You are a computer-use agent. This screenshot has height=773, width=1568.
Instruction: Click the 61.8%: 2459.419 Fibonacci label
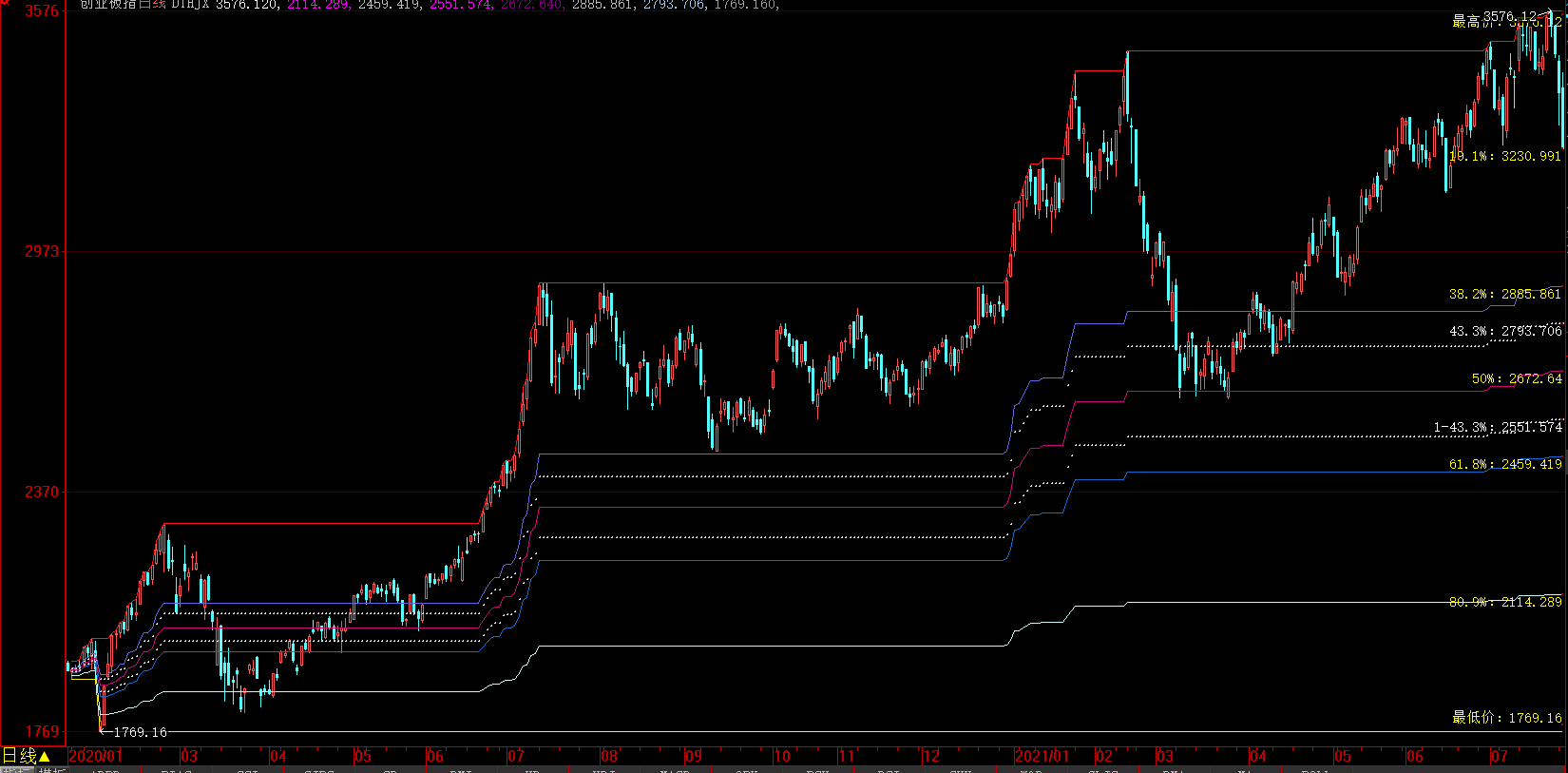click(1505, 464)
